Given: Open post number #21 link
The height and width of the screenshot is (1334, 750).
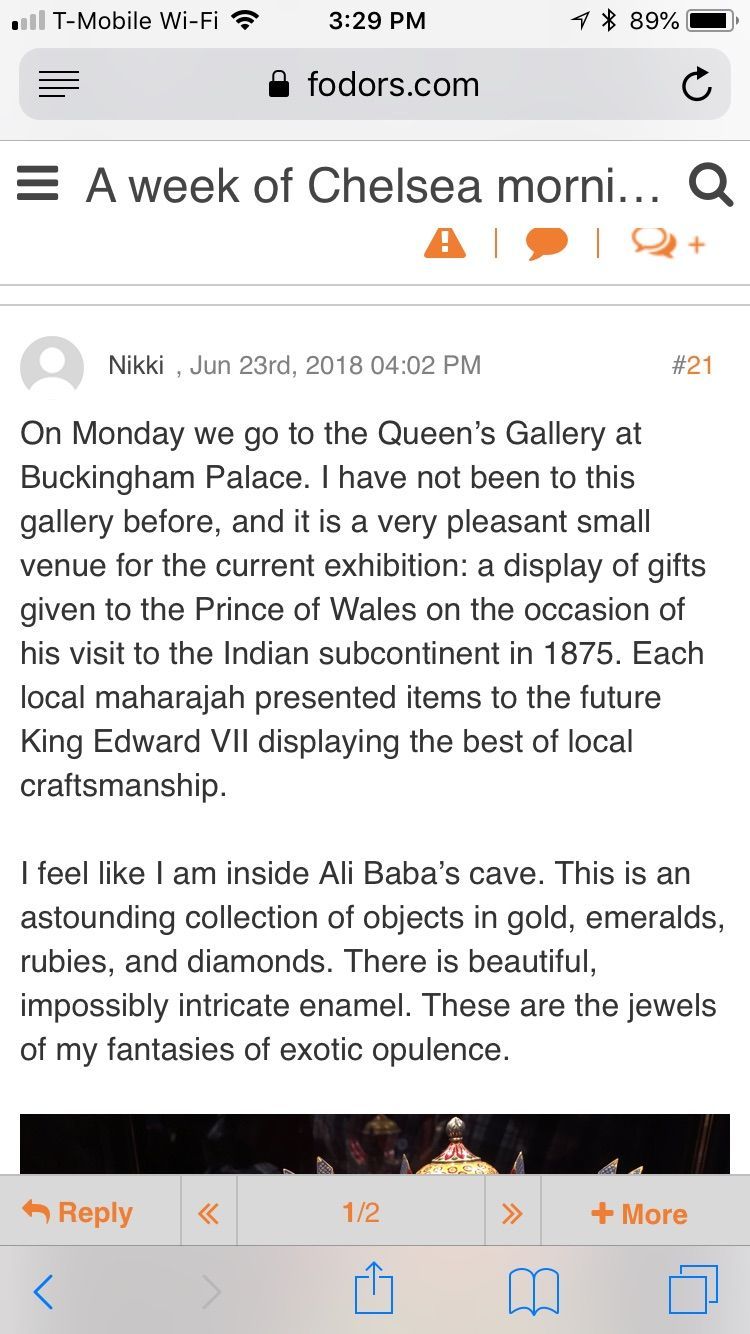Looking at the screenshot, I should coord(692,365).
